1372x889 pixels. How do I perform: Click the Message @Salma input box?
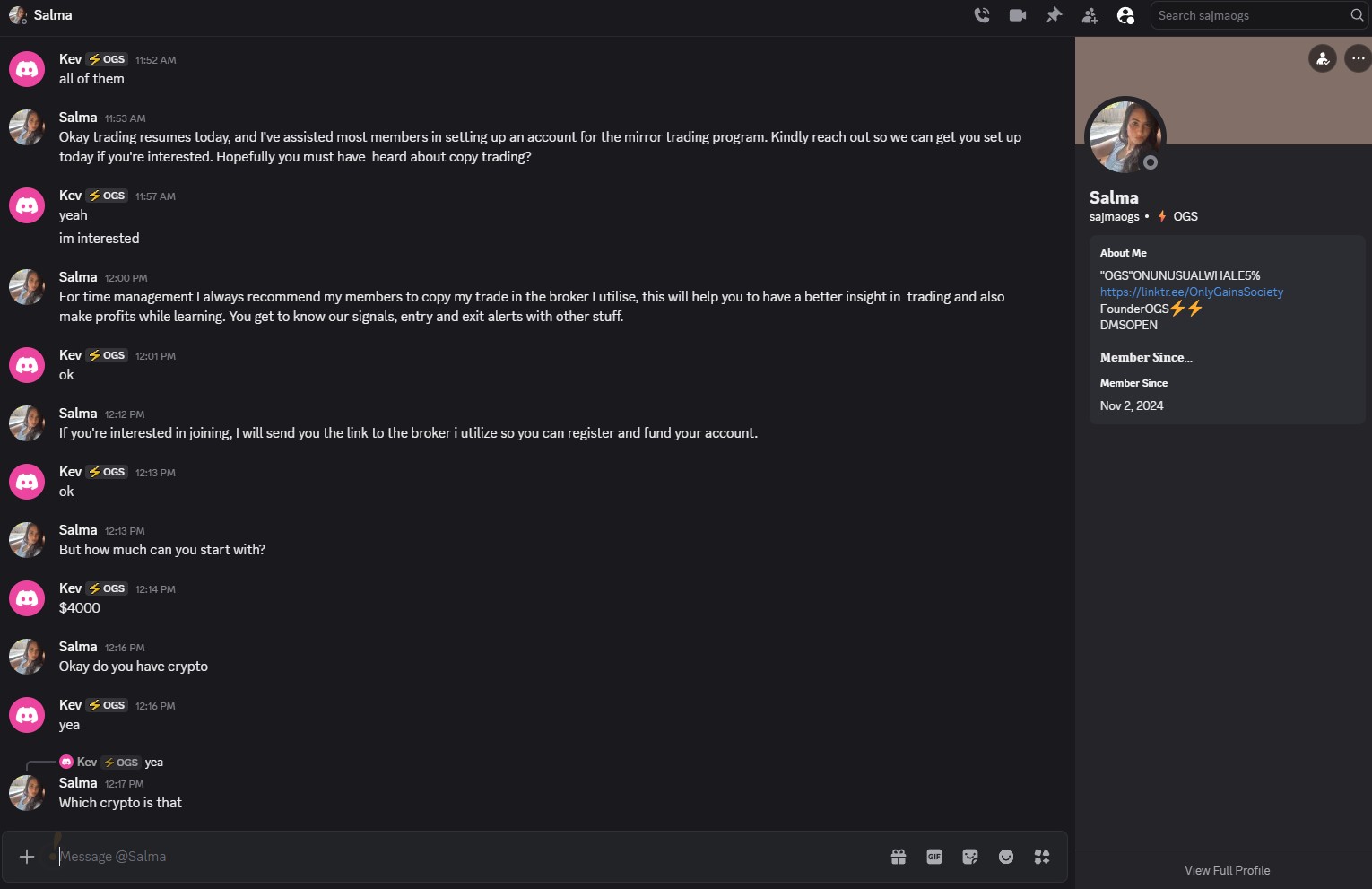448,857
